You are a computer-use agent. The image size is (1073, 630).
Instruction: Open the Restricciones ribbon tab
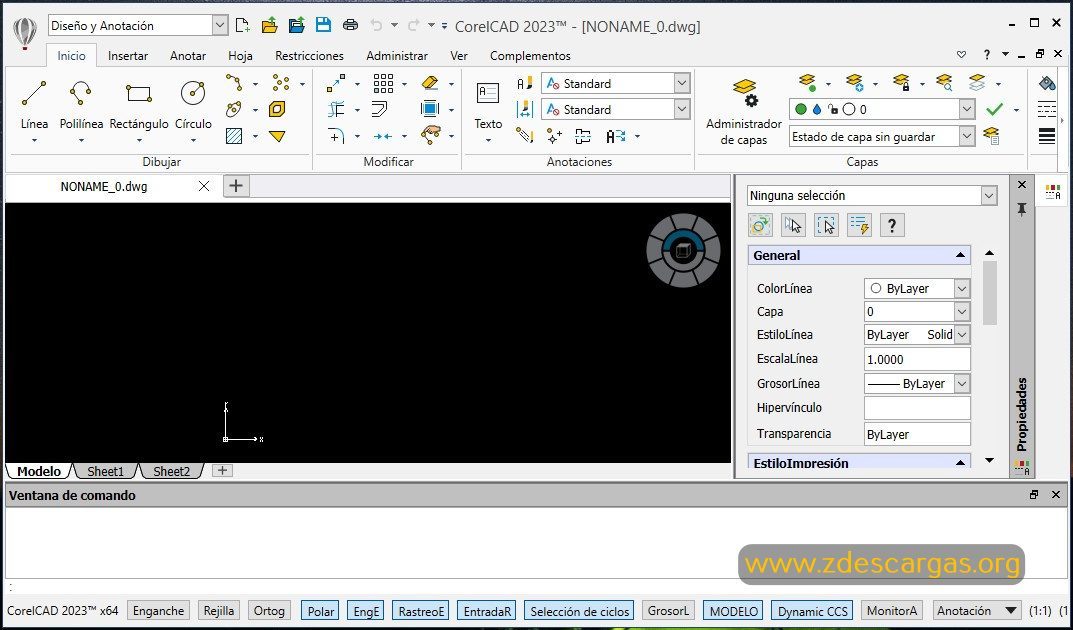click(309, 56)
